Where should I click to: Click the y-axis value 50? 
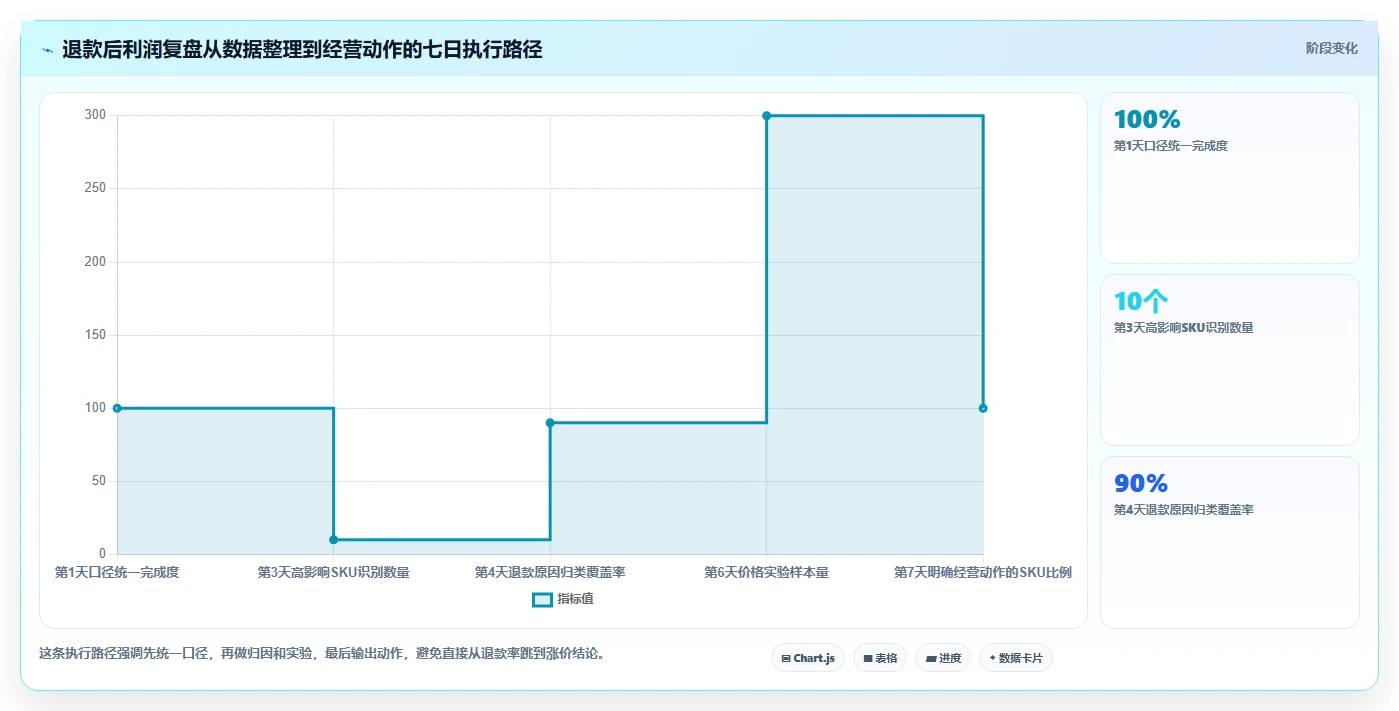coord(98,481)
